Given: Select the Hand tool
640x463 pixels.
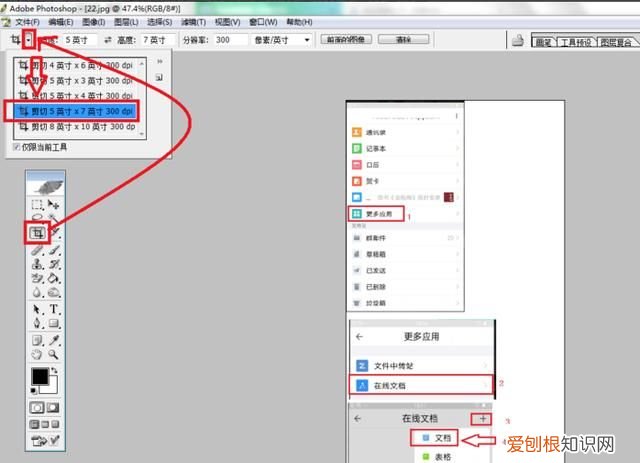Looking at the screenshot, I should [x=38, y=354].
